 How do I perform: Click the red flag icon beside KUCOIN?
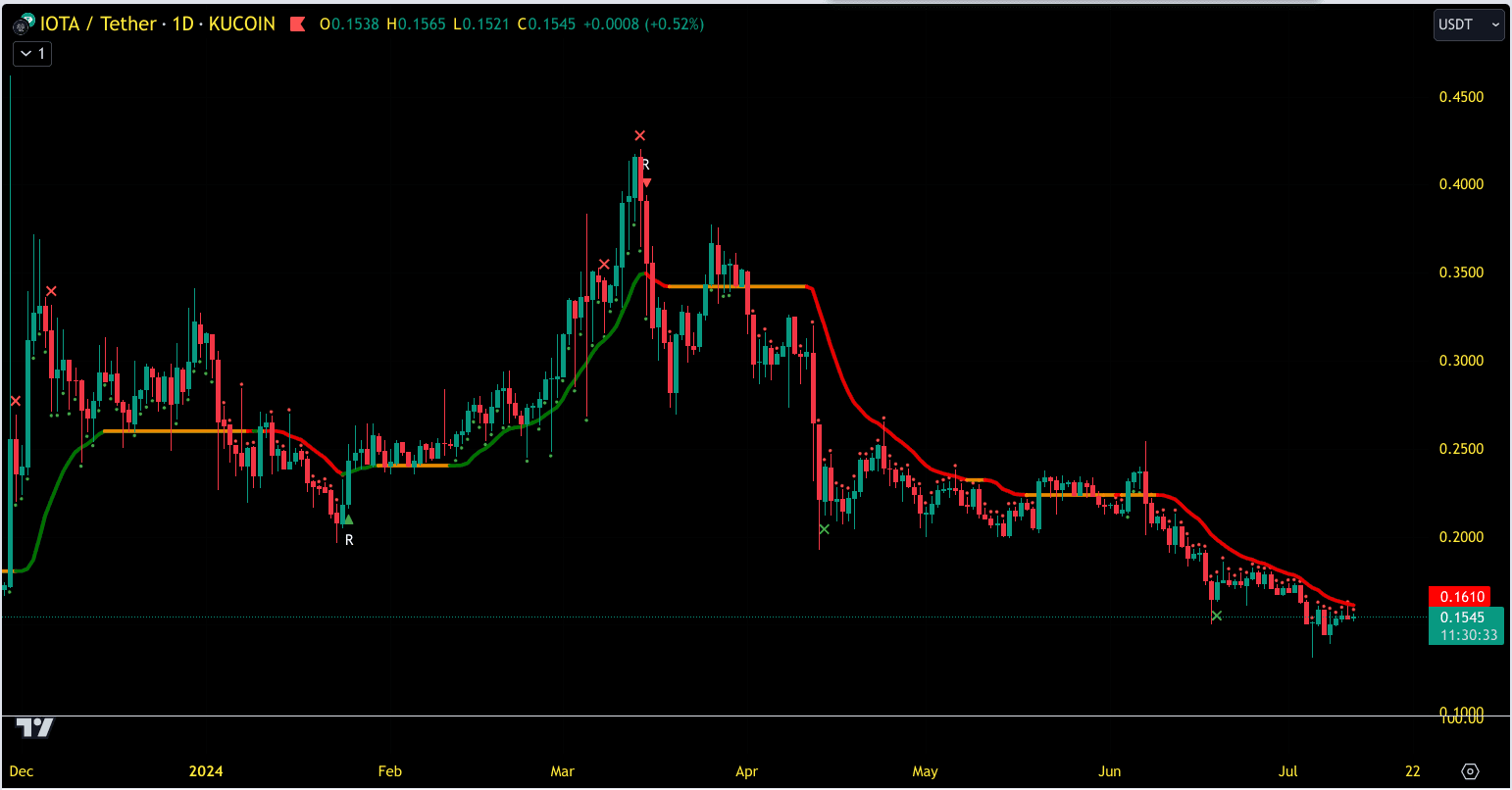tap(297, 24)
